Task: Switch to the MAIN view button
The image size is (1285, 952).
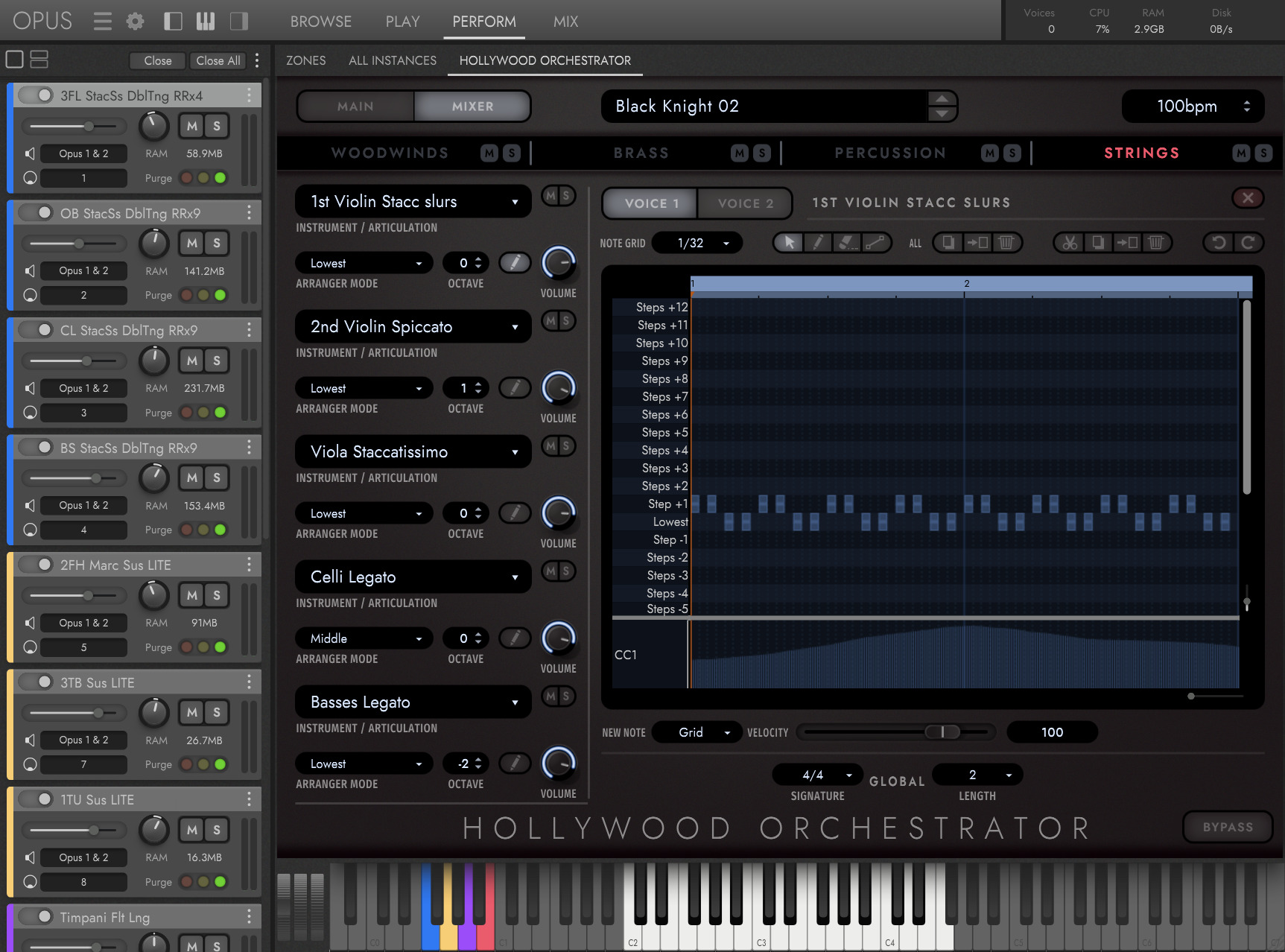Action: (355, 107)
